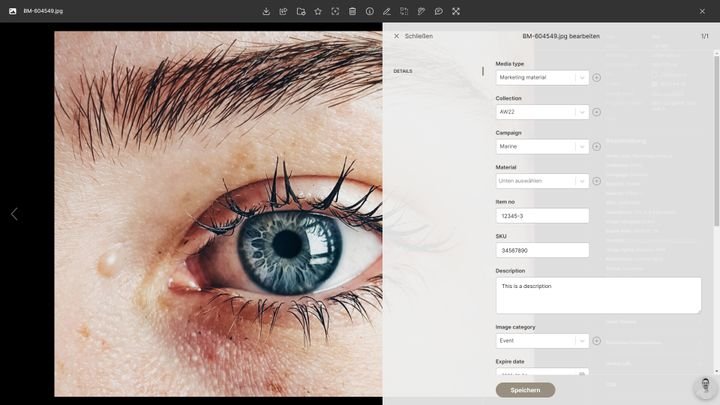Add a new Material with plus icon
The width and height of the screenshot is (720, 405).
click(596, 181)
